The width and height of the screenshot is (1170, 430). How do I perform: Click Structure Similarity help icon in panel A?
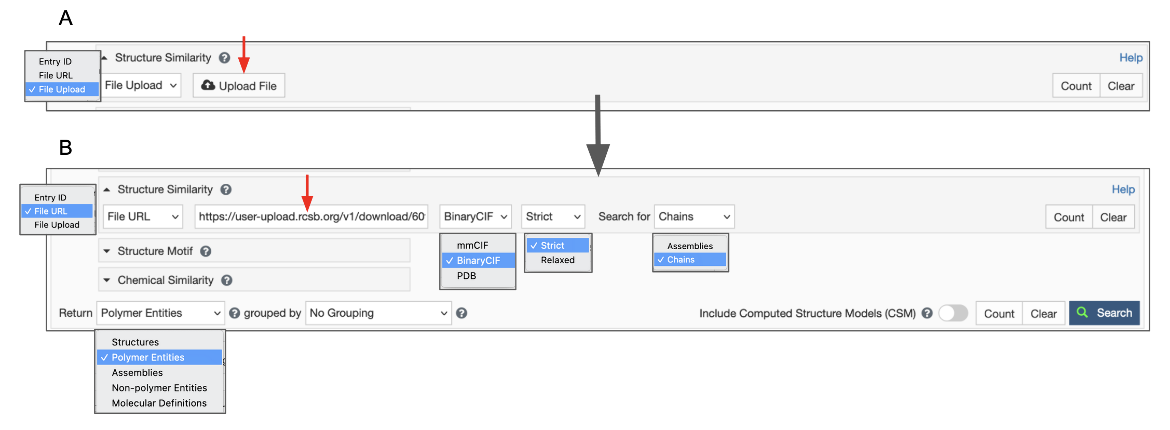224,58
